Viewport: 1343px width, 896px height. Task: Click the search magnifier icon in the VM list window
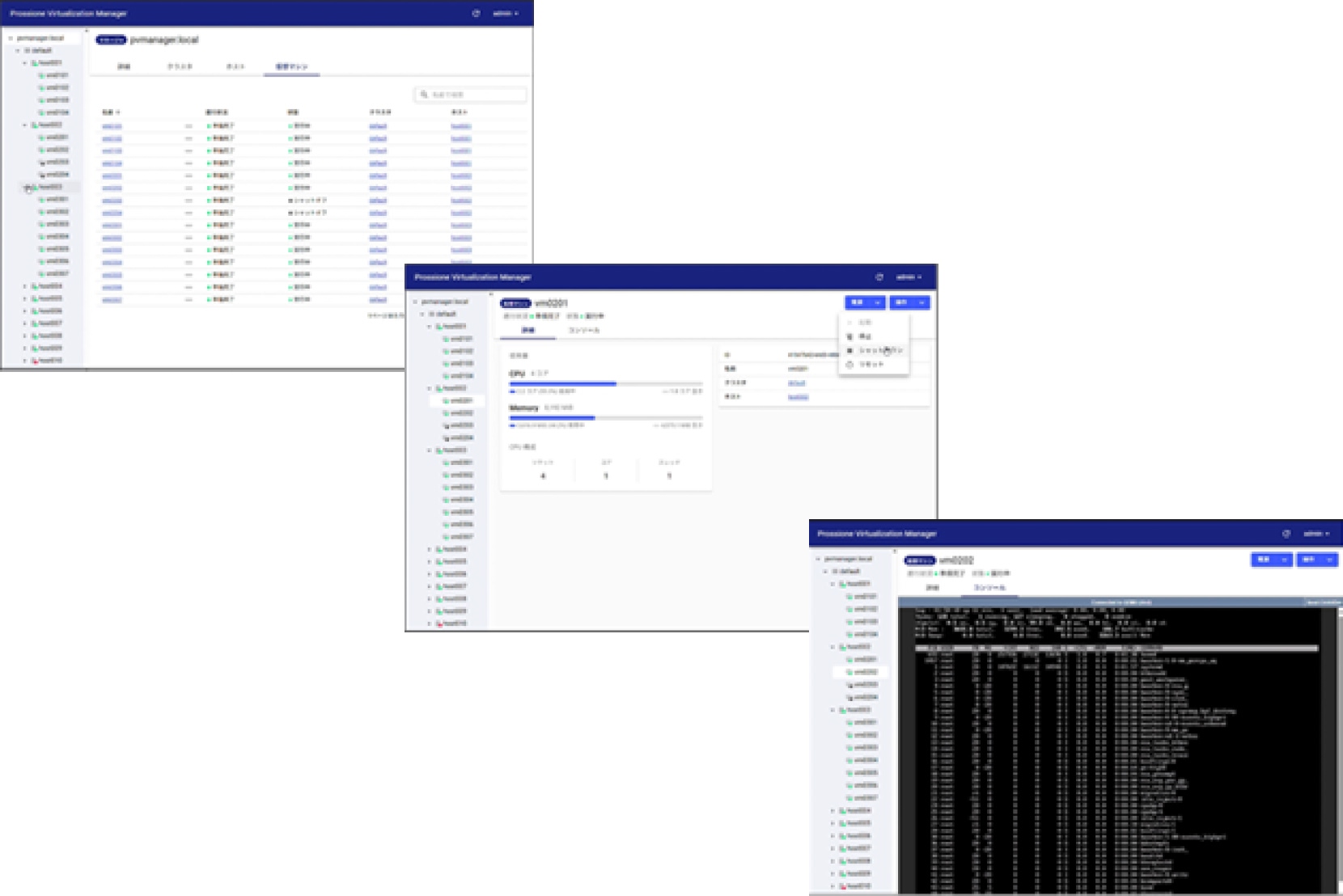423,95
